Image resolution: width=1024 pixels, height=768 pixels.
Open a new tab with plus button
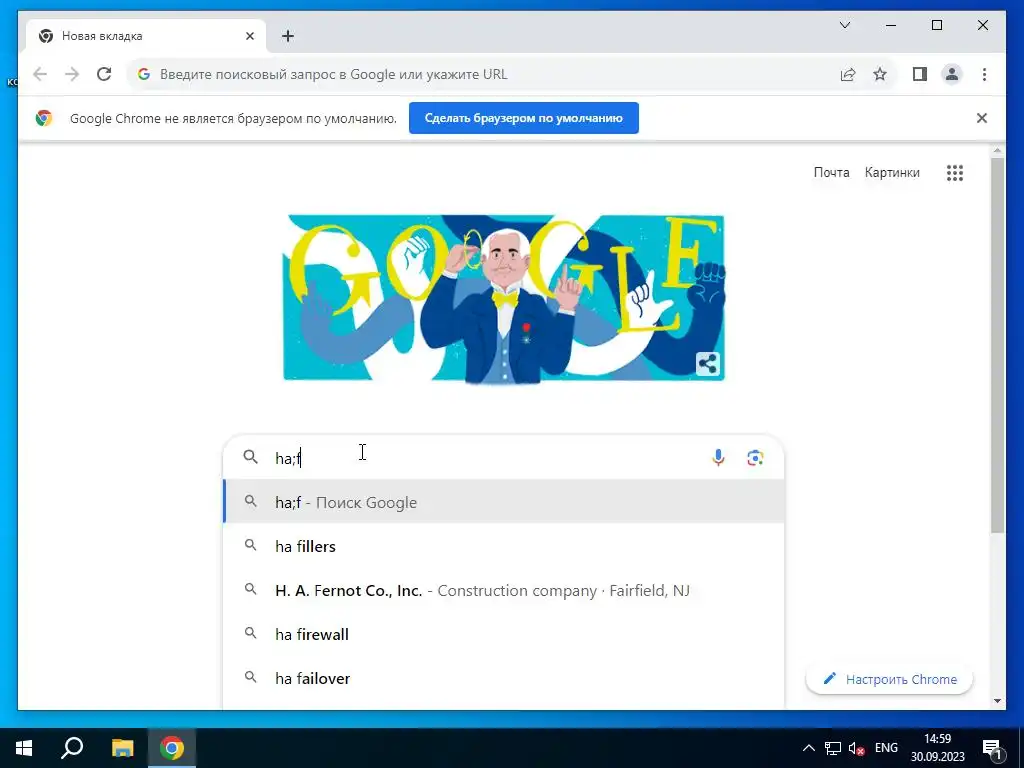point(287,36)
